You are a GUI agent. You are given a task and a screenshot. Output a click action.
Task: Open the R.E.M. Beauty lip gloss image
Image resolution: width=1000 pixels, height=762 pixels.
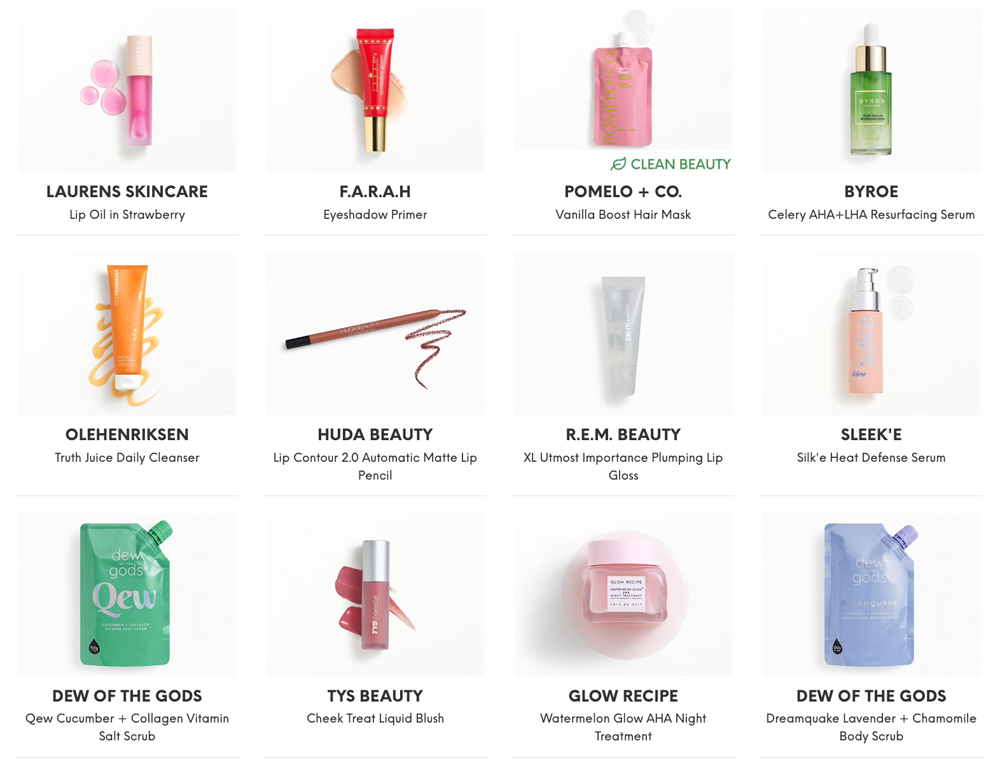623,333
